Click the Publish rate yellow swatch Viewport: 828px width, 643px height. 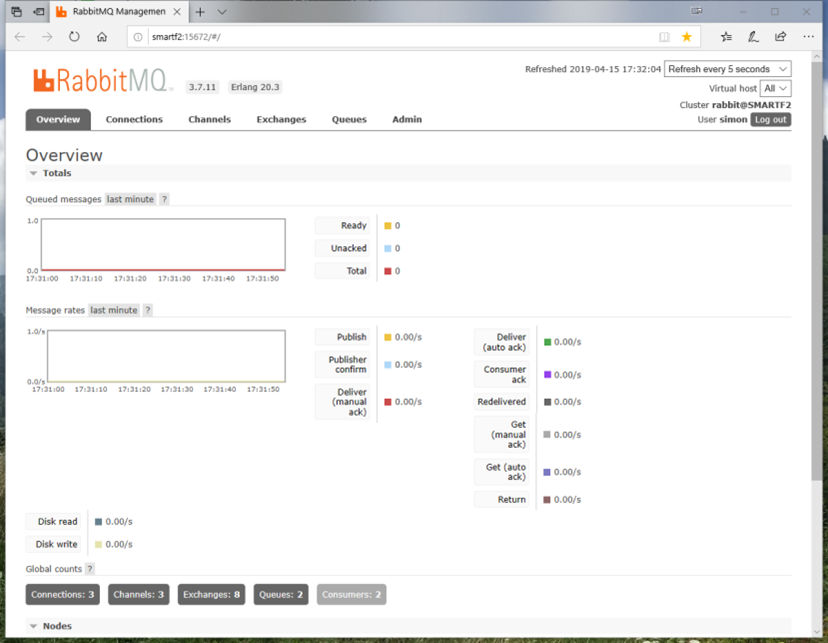click(x=388, y=337)
